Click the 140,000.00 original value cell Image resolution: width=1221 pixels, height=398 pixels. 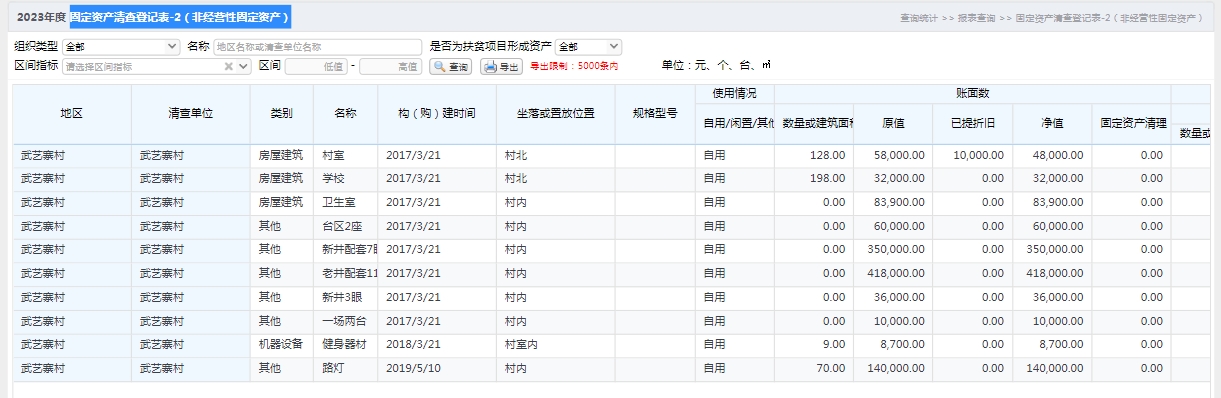pos(893,368)
